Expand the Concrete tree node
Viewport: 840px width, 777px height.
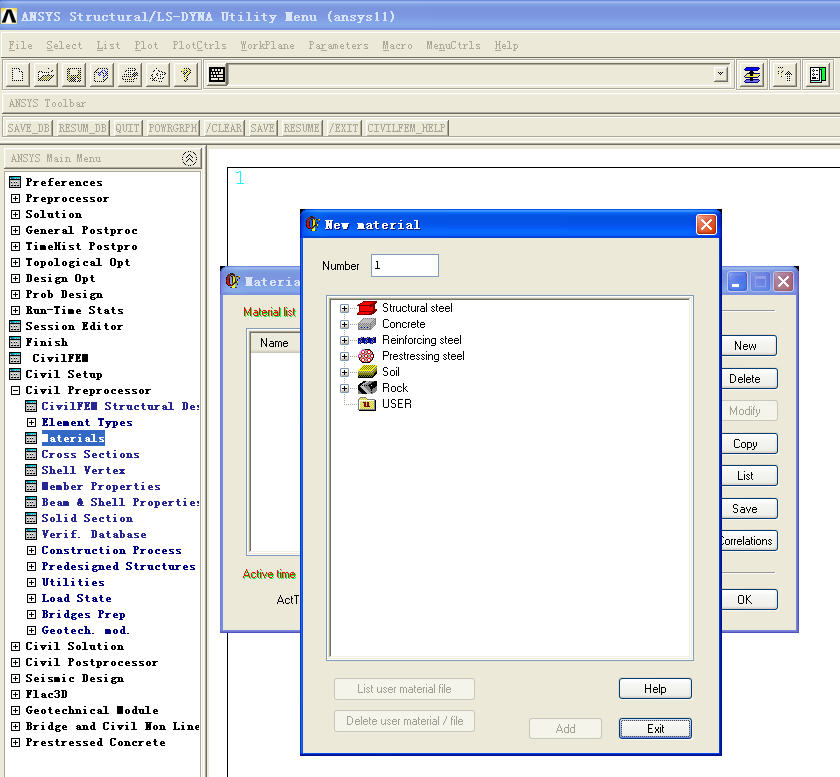click(344, 325)
